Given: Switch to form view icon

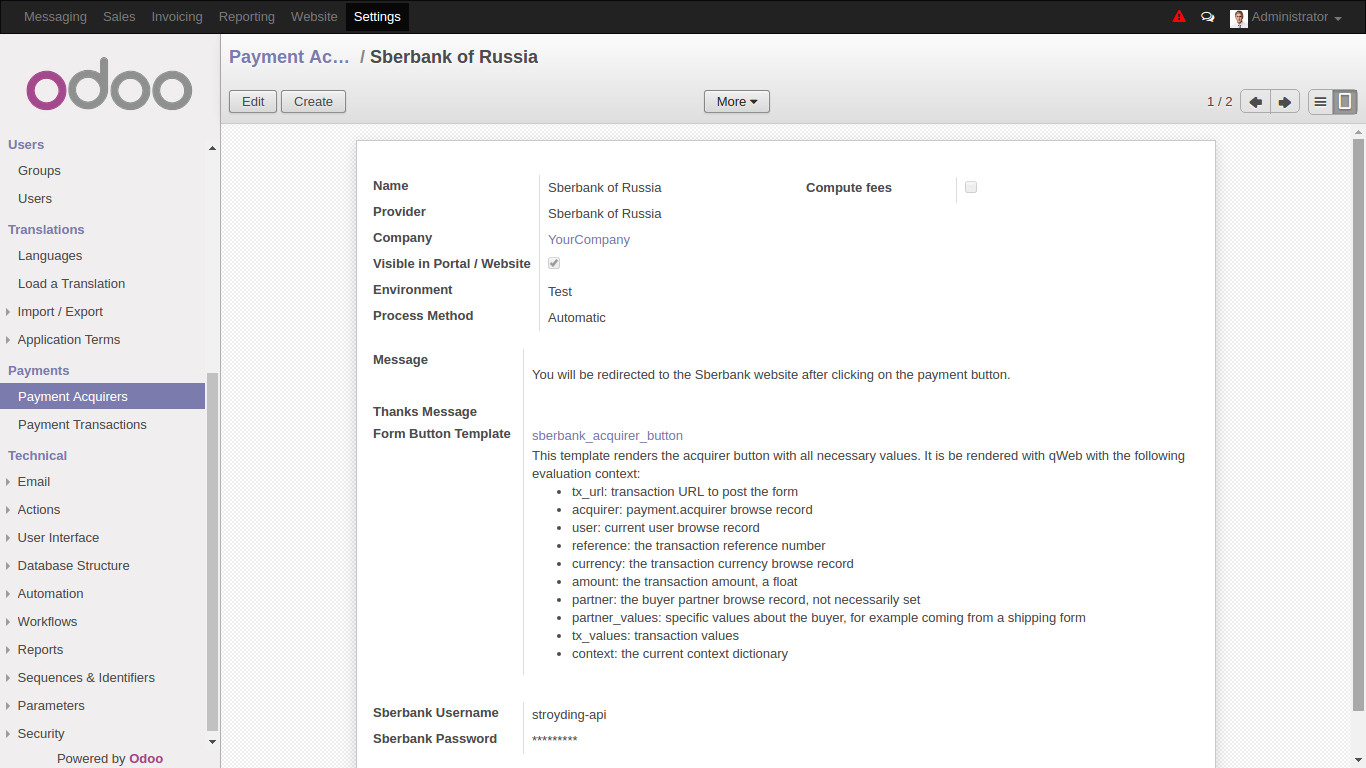Looking at the screenshot, I should [x=1345, y=102].
